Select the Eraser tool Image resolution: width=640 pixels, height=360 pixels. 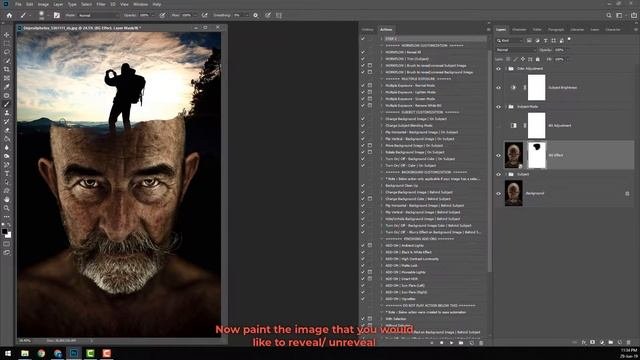coord(7,130)
